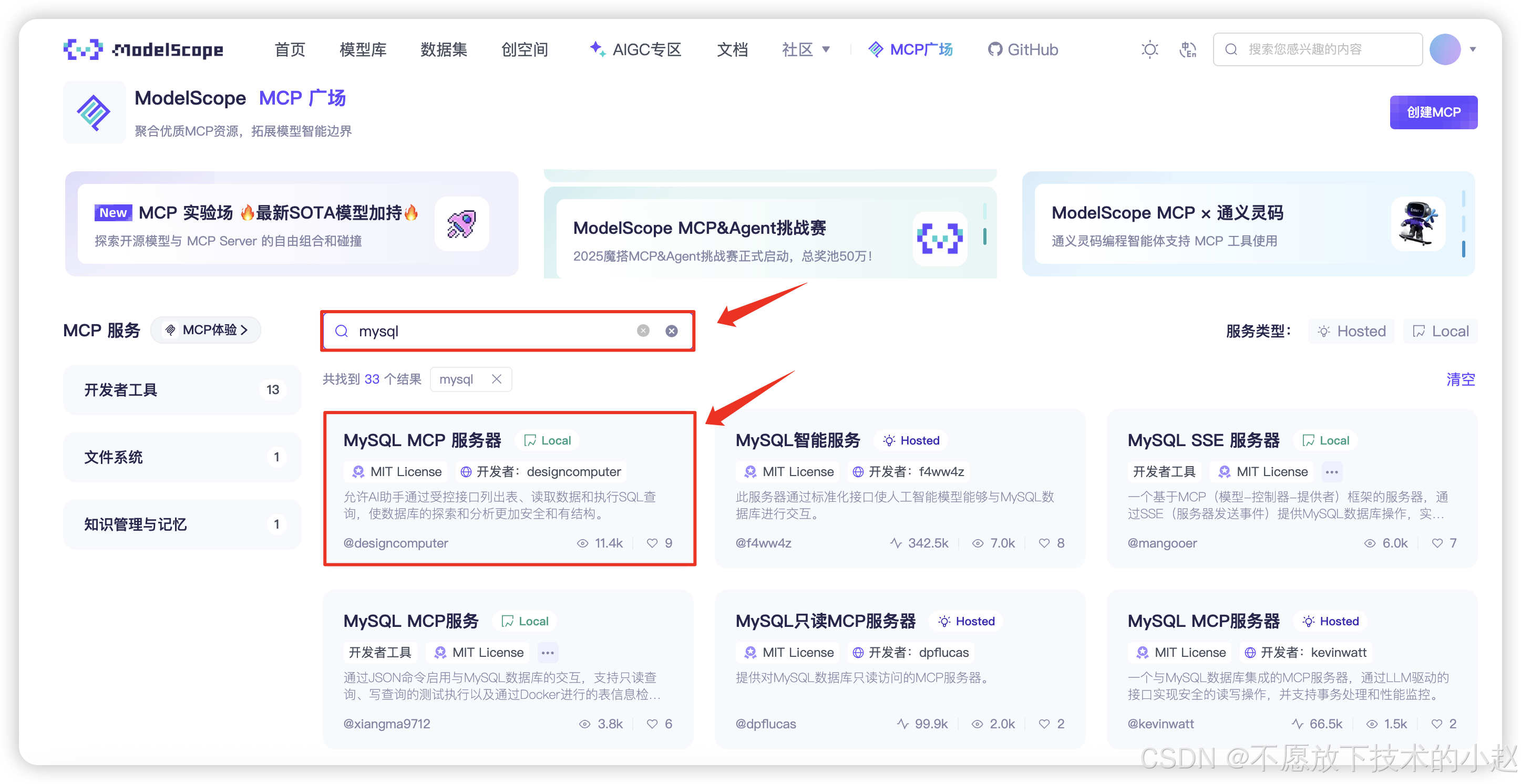Open ModelScope MCP&Agent挑战赛 banner

click(770, 233)
